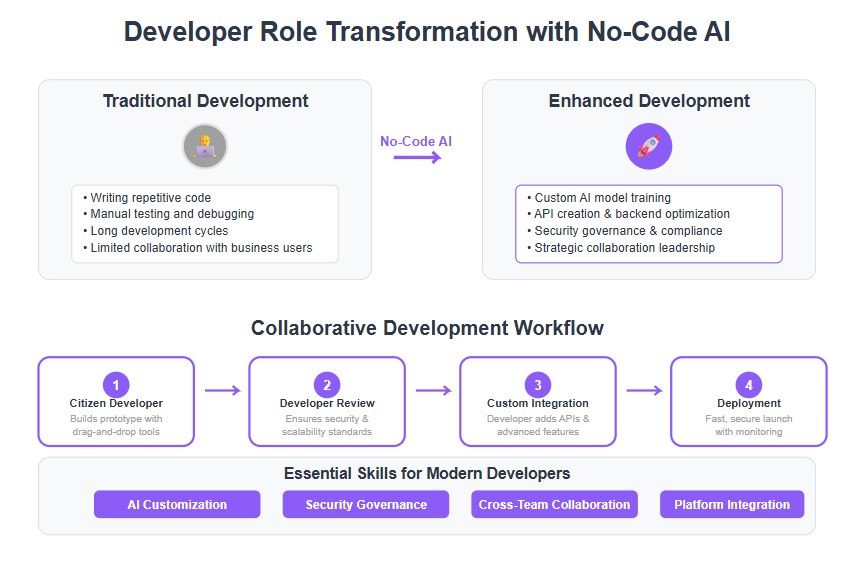This screenshot has height=564, width=865.
Task: Click the Deployment step card
Action: (x=749, y=401)
